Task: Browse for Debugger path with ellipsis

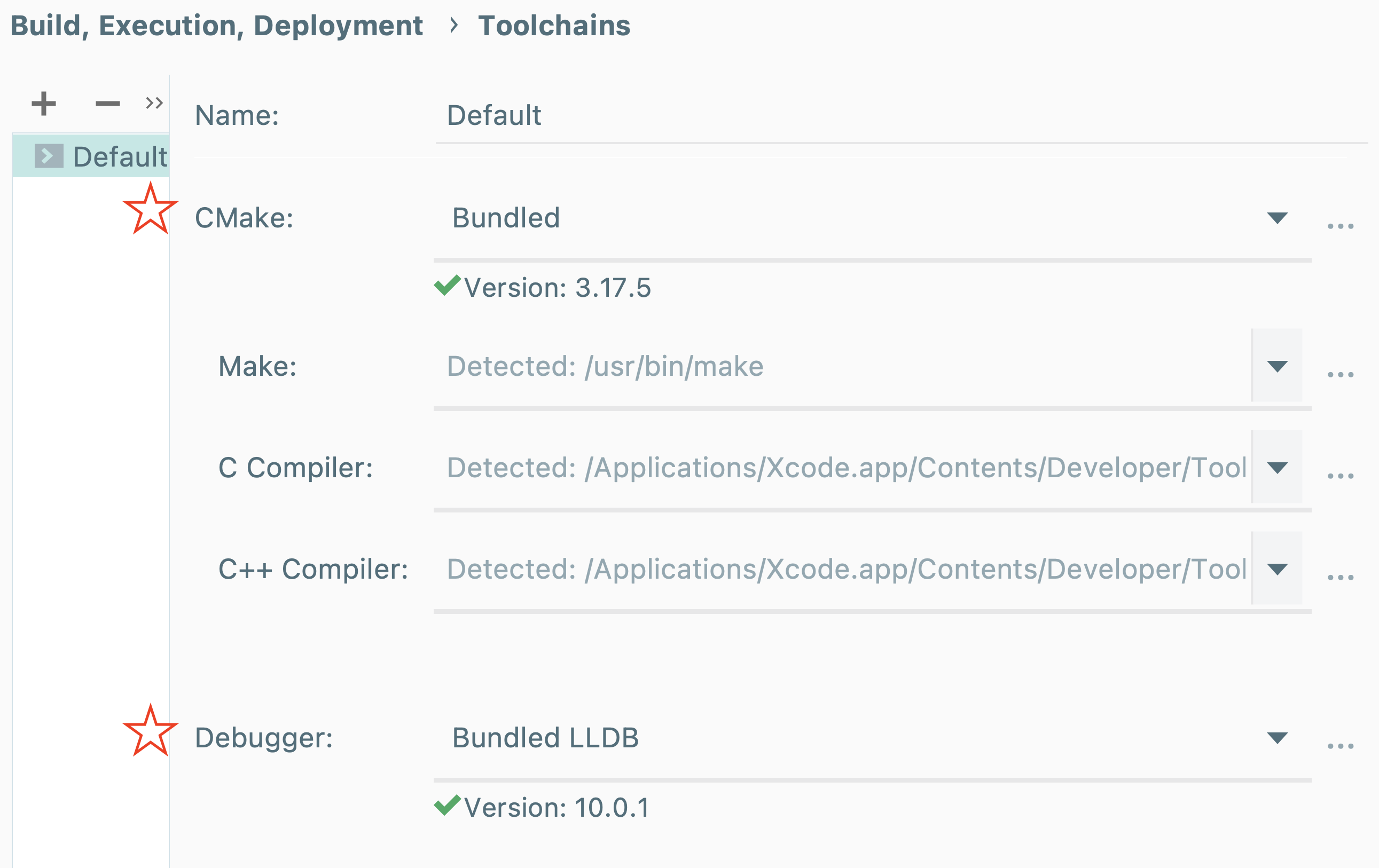Action: click(x=1340, y=745)
